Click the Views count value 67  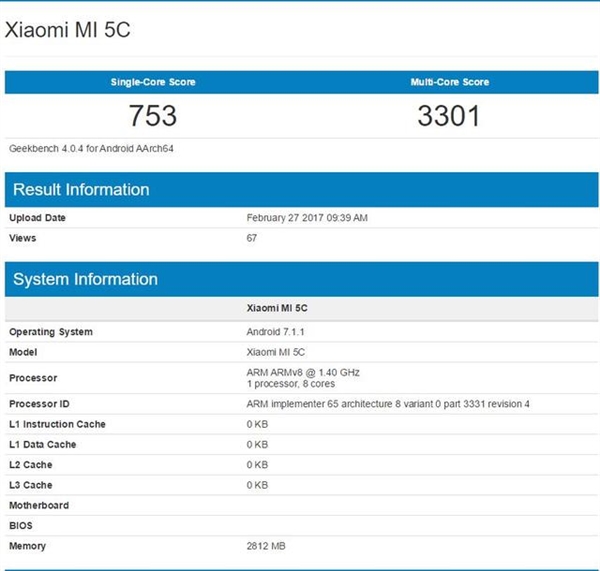[x=252, y=238]
